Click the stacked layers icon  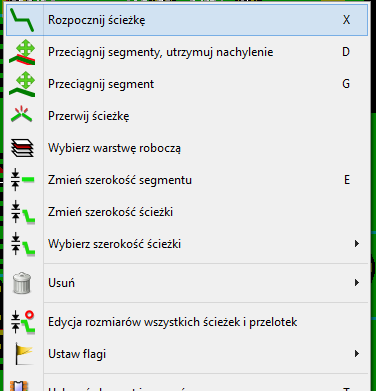[22, 148]
